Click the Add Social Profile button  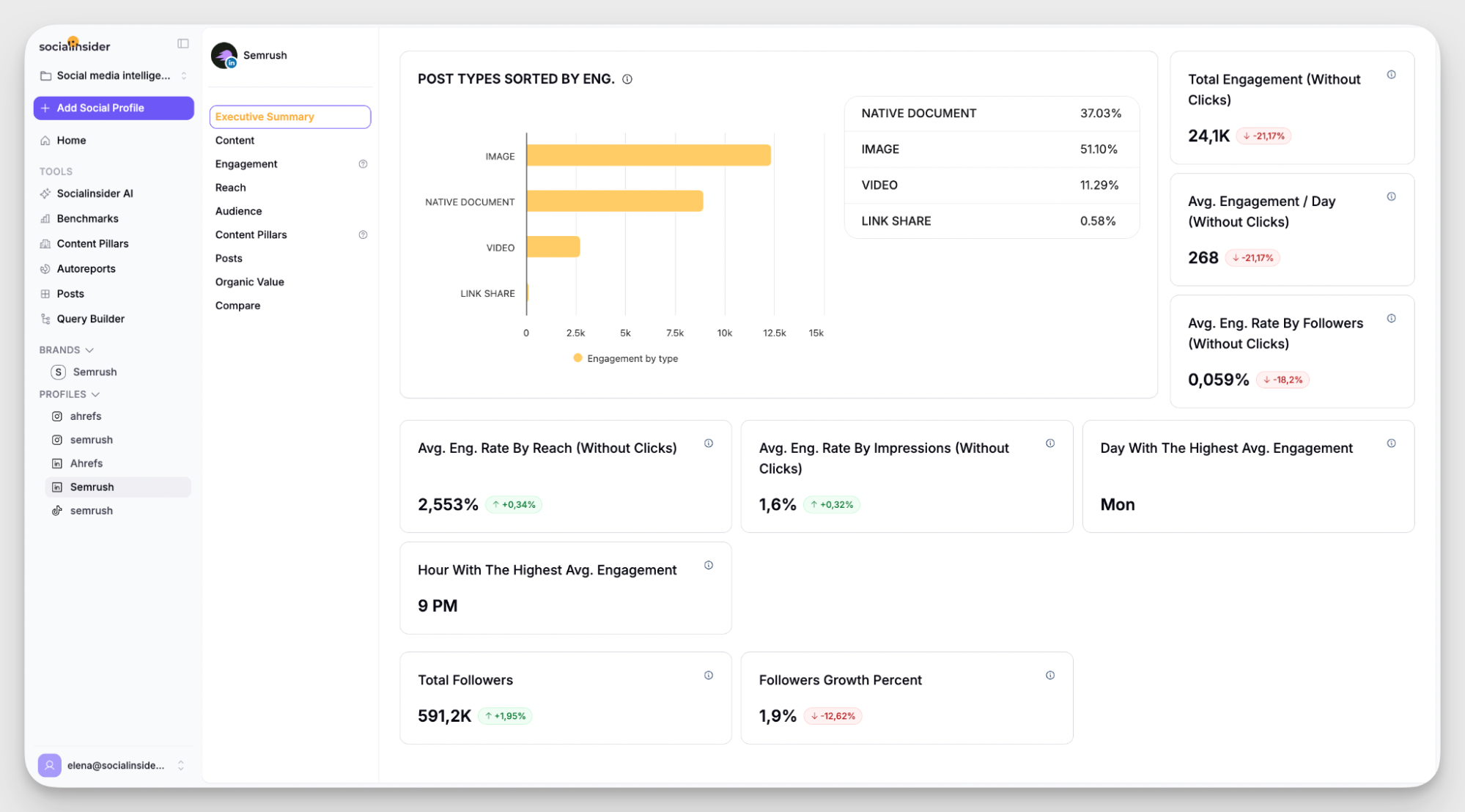click(x=114, y=108)
